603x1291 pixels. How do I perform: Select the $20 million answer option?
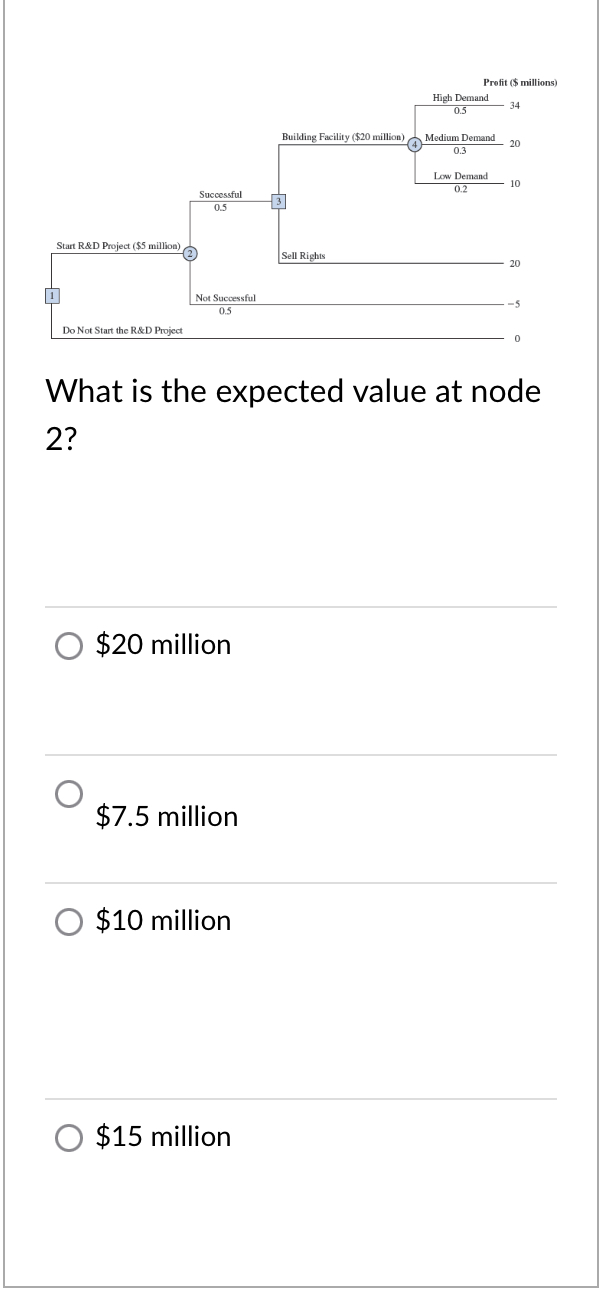(x=68, y=646)
